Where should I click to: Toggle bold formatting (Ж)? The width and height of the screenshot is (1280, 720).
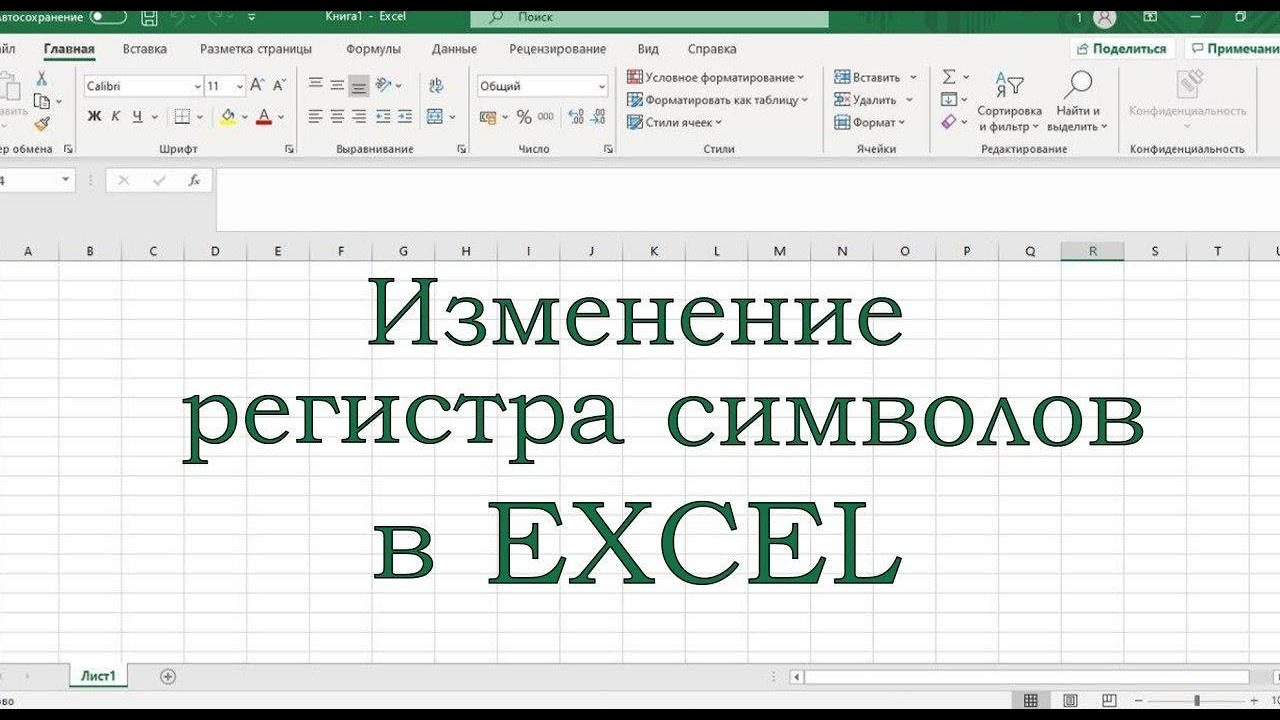tap(94, 117)
